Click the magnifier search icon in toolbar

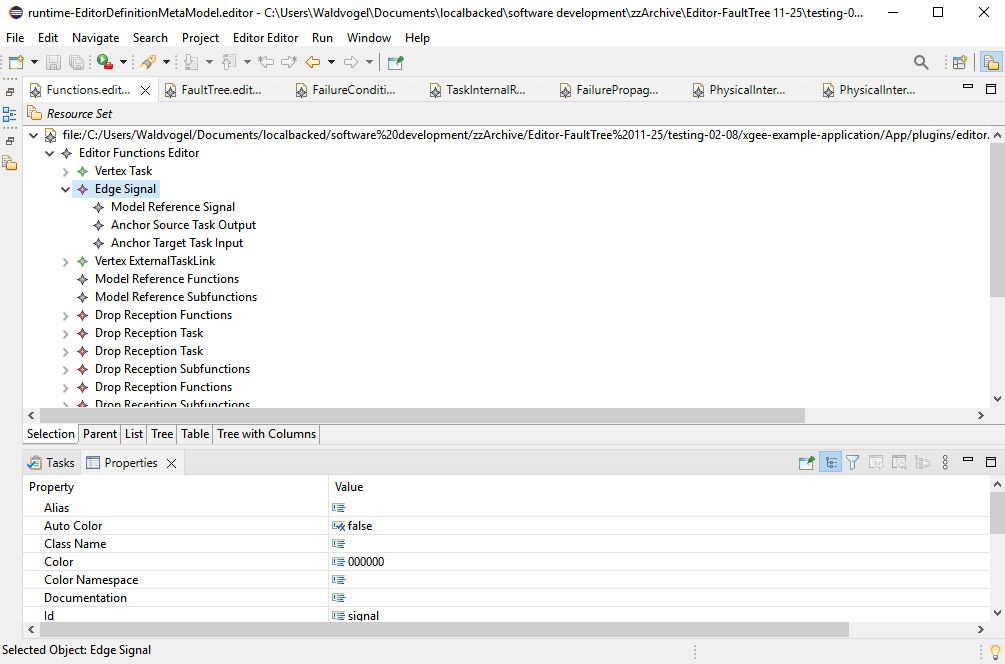pyautogui.click(x=921, y=62)
